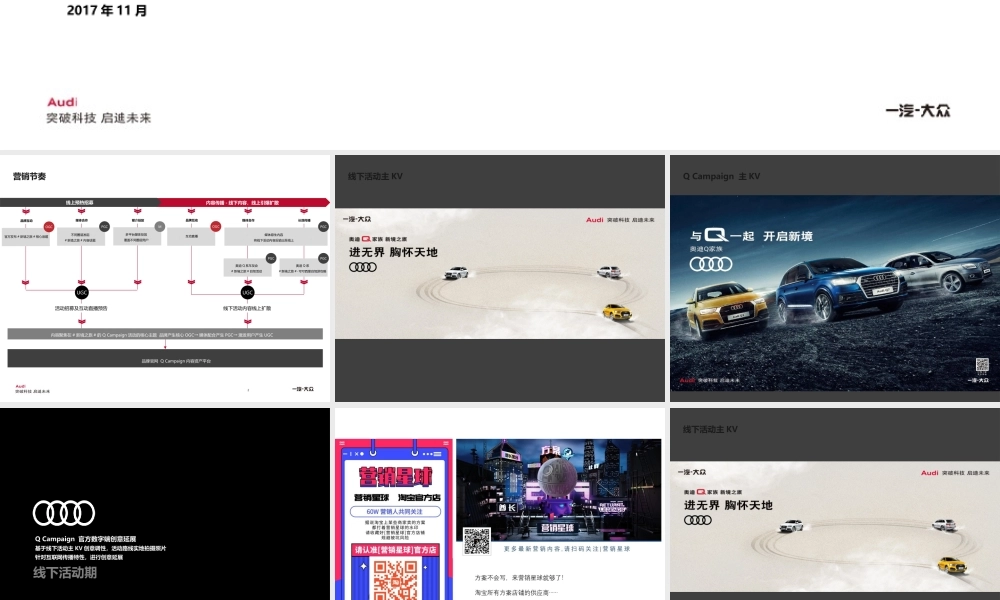This screenshot has width=1000, height=600.
Task: Click the red Audi logo on cover slide
Action: 62,102
